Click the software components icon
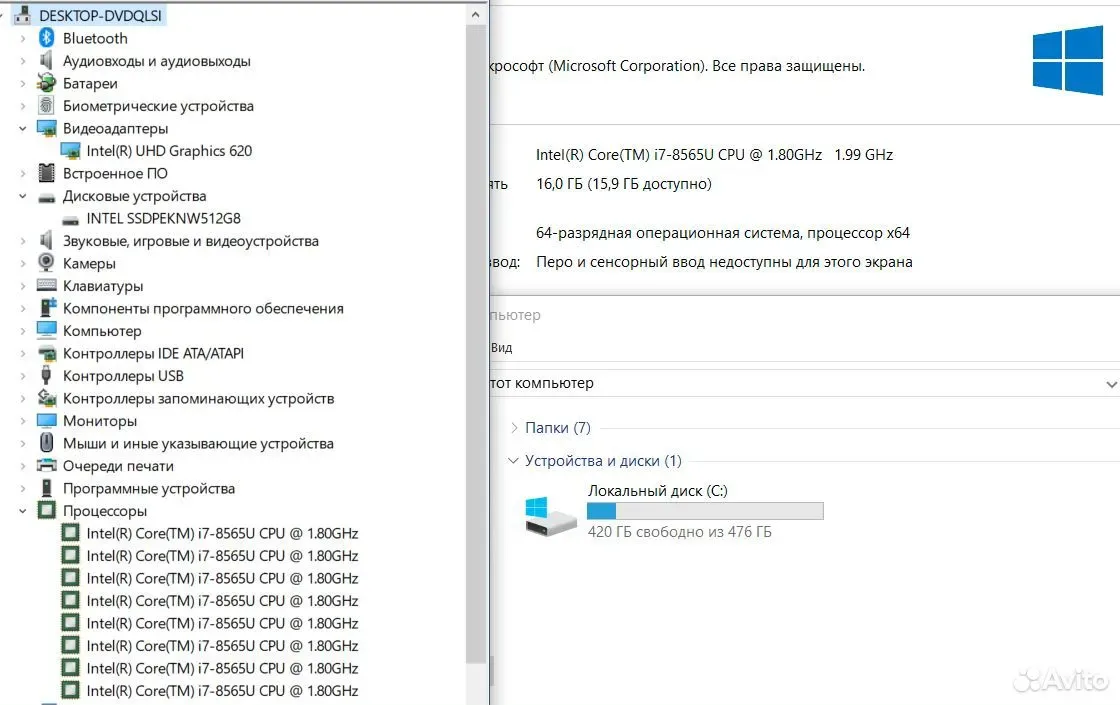 [x=46, y=308]
